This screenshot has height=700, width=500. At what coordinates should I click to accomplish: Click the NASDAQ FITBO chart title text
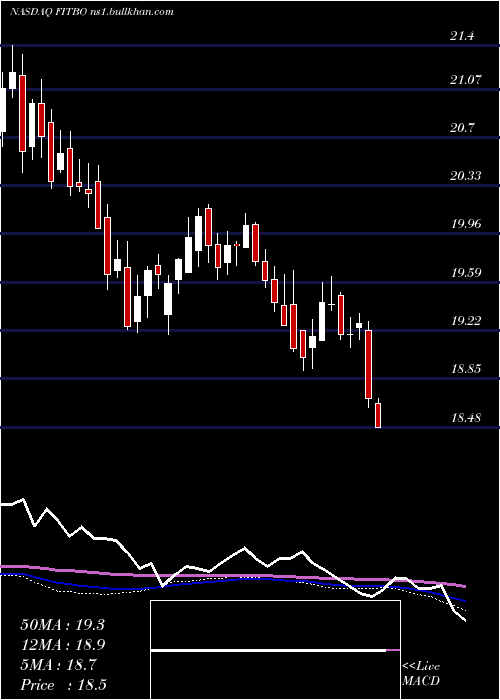pyautogui.click(x=91, y=12)
